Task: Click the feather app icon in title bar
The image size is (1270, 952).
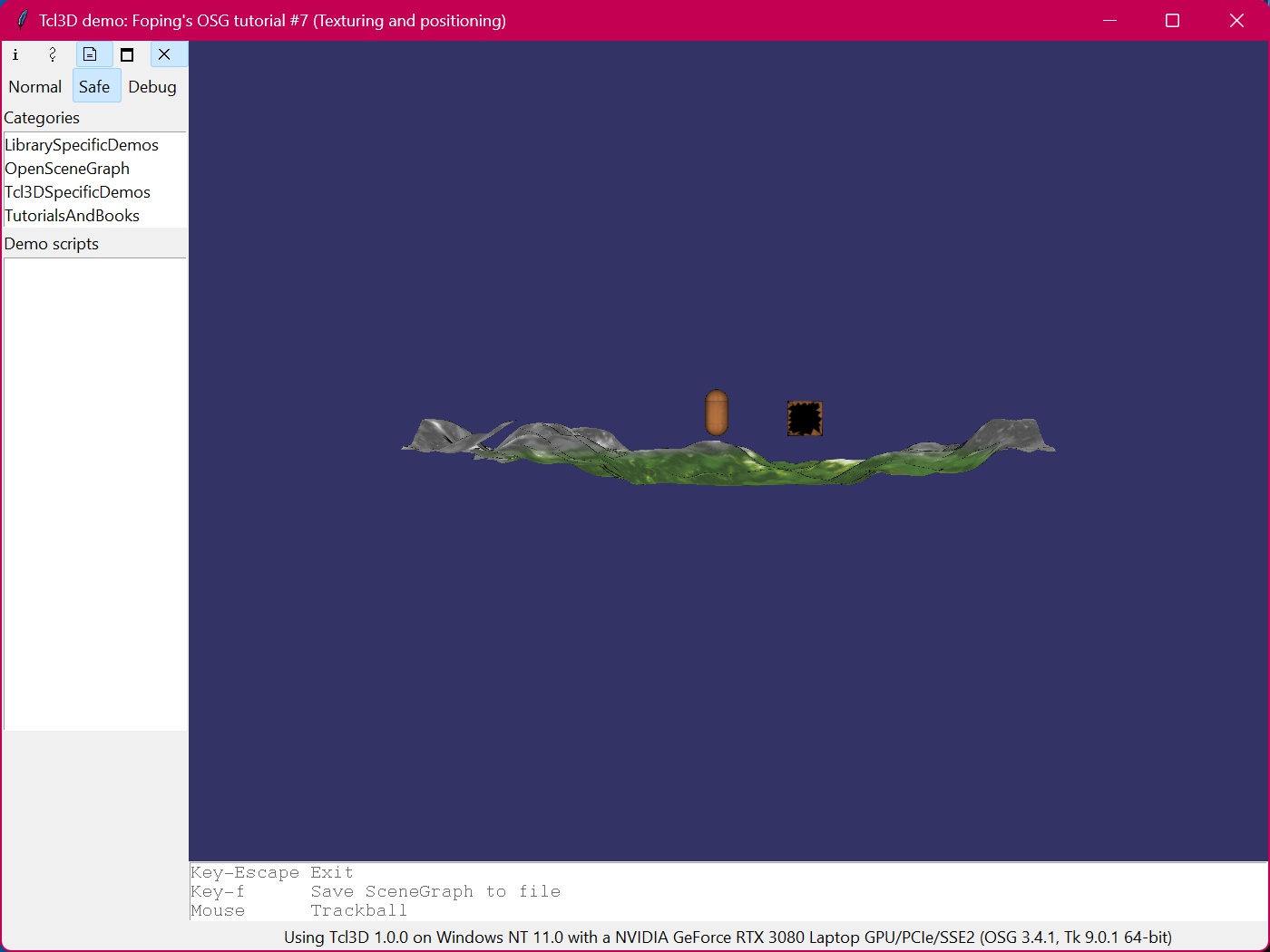Action: coord(22,20)
